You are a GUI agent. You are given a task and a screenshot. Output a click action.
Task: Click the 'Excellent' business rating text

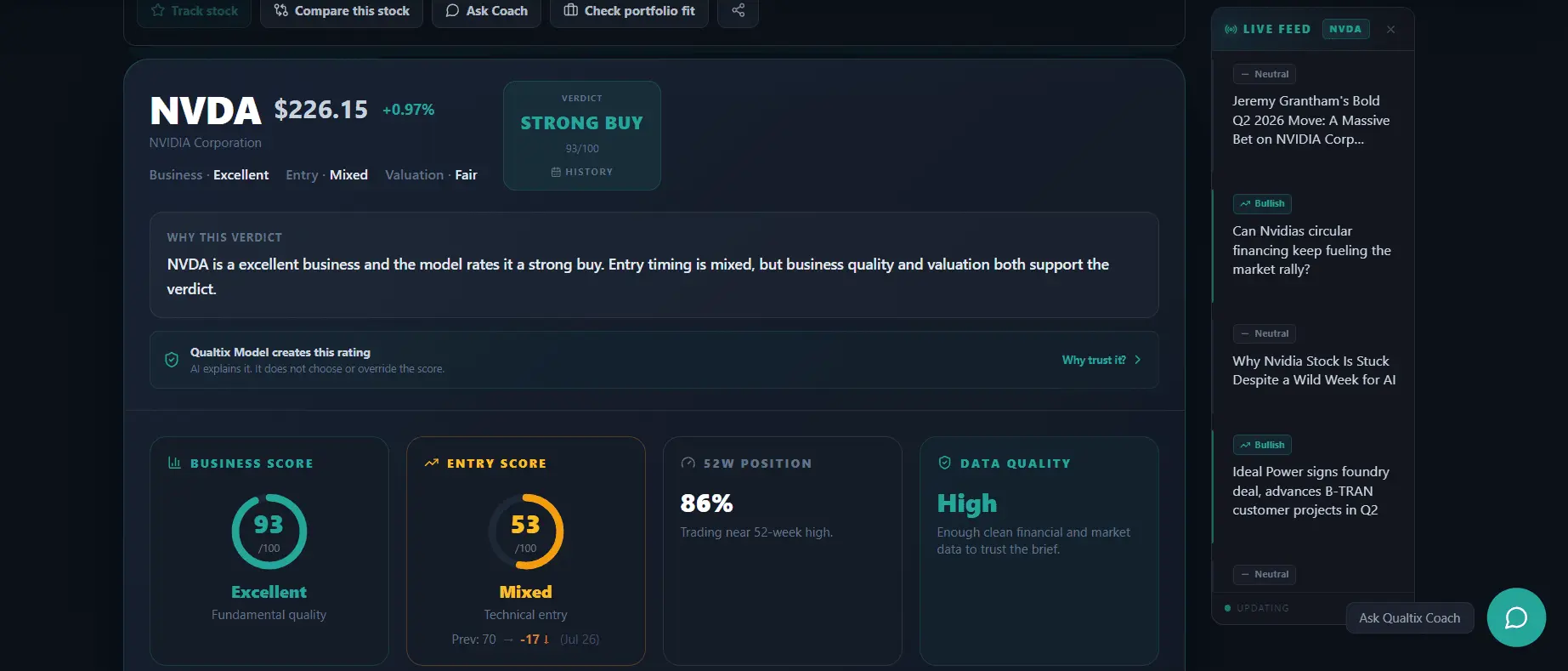click(x=241, y=174)
